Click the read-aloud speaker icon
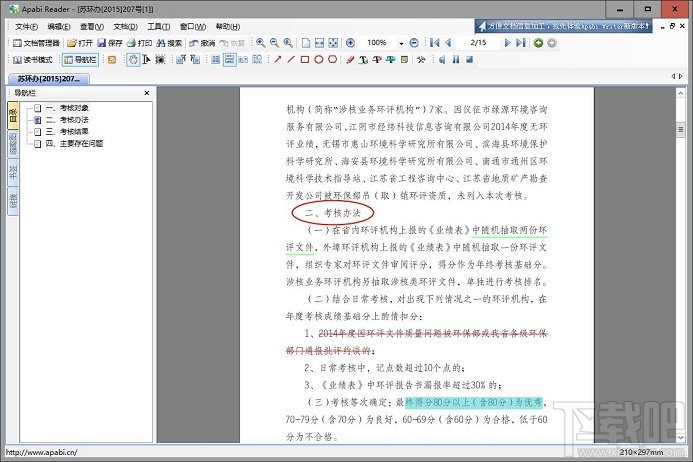Screen dimensions: 693x462 442,59
